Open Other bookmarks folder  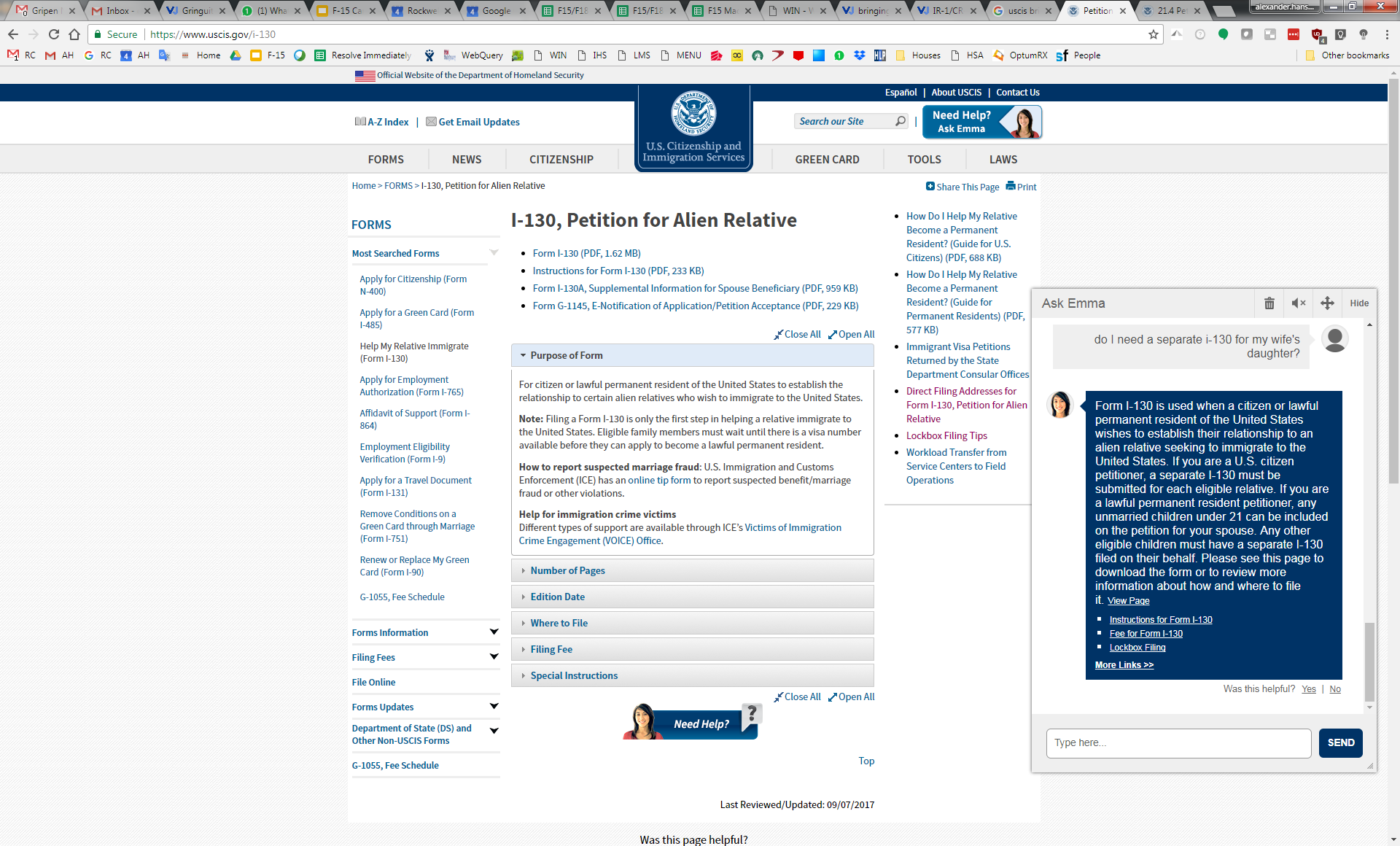pos(1347,55)
